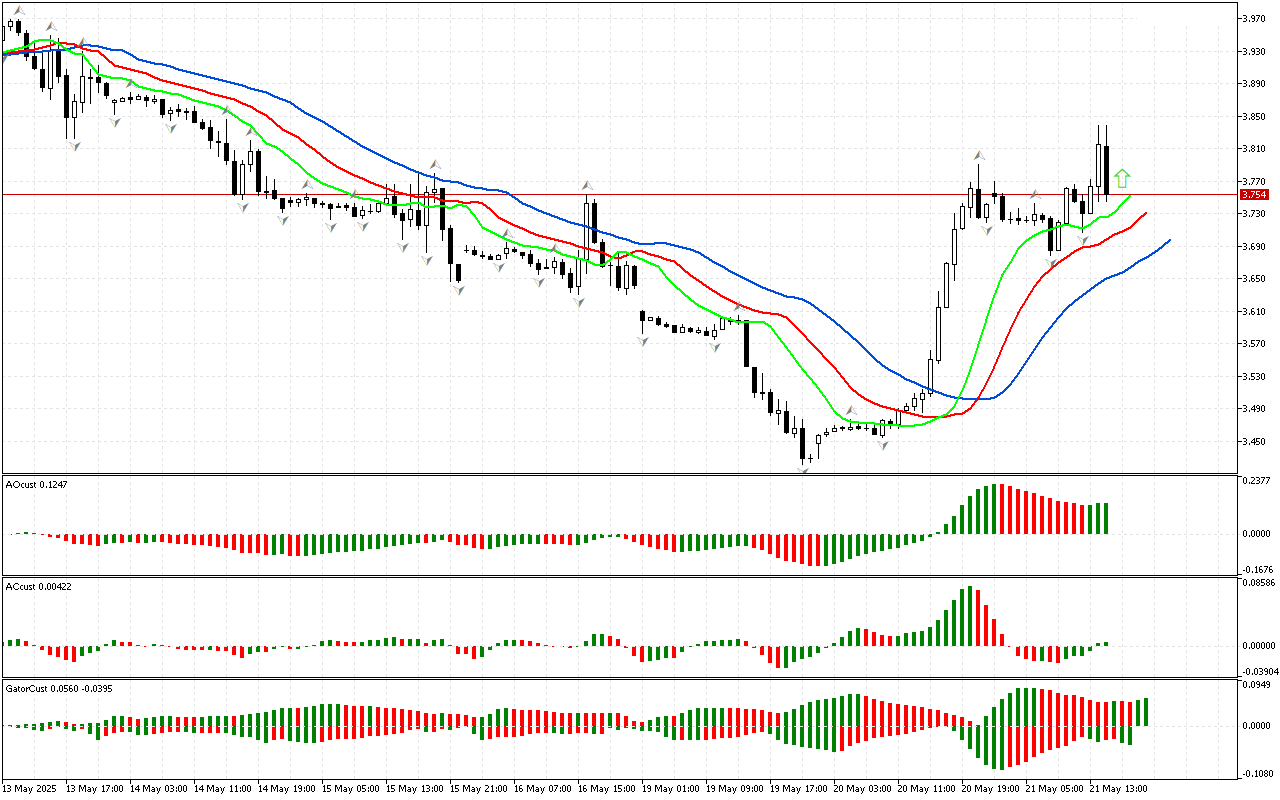The width and height of the screenshot is (1280, 800).
Task: Click the up fractal above the 15 May 13:00 candle
Action: click(435, 164)
